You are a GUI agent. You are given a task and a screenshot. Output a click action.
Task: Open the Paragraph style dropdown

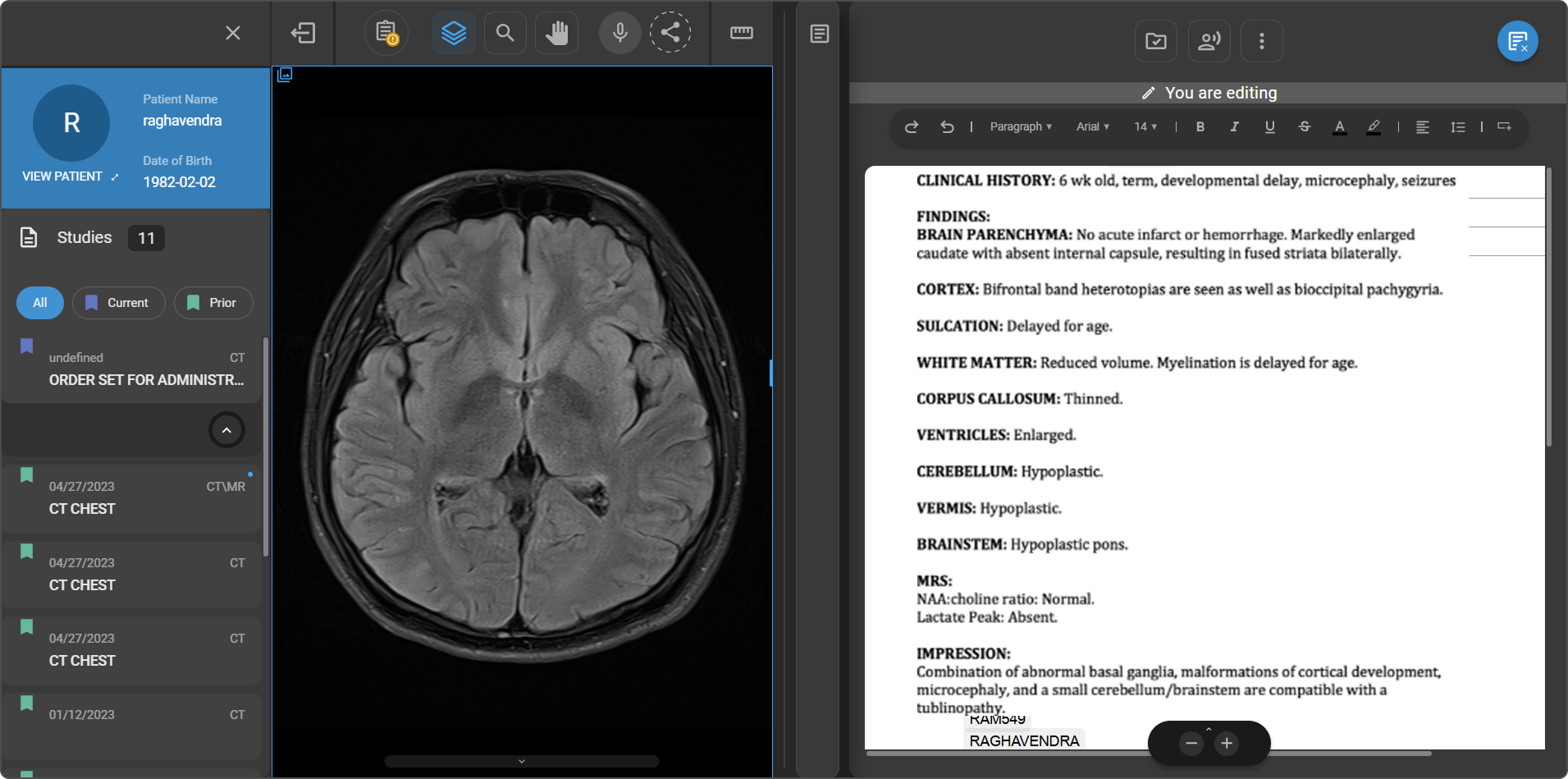1020,126
